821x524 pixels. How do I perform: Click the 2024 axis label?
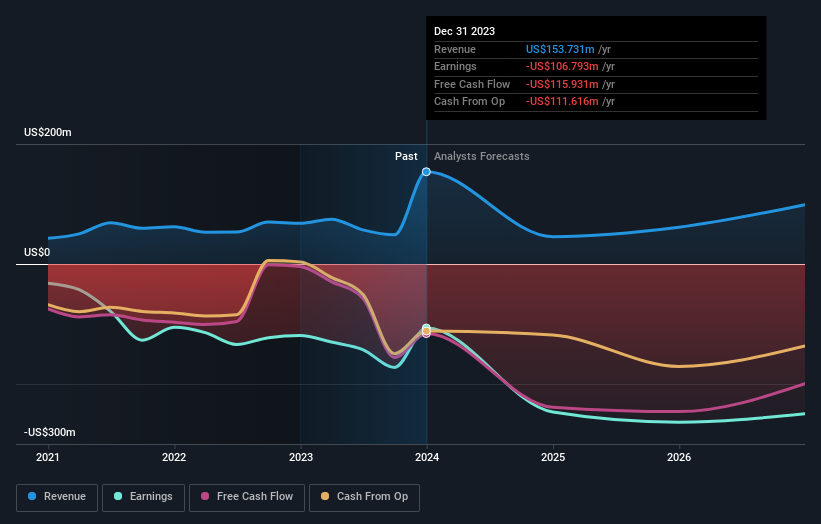tap(427, 457)
